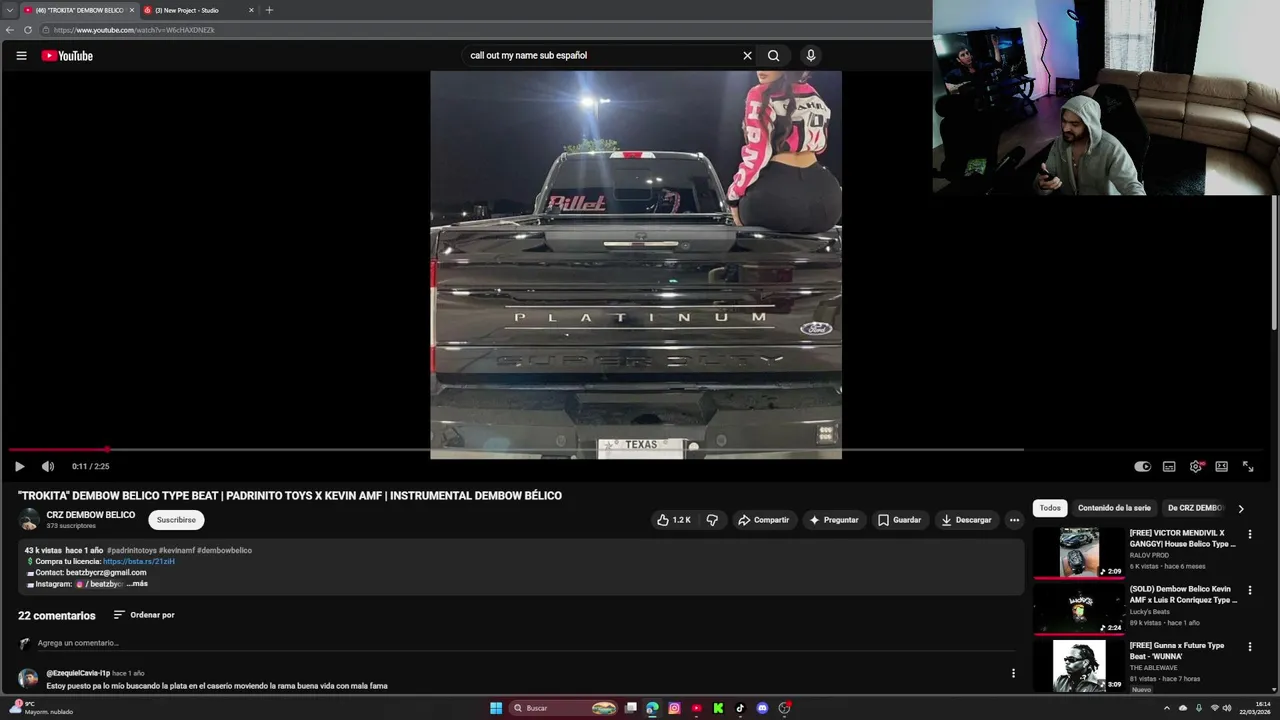Screen dimensions: 1280x720
Task: Select the Contenido de la serie chip
Action: (1114, 508)
